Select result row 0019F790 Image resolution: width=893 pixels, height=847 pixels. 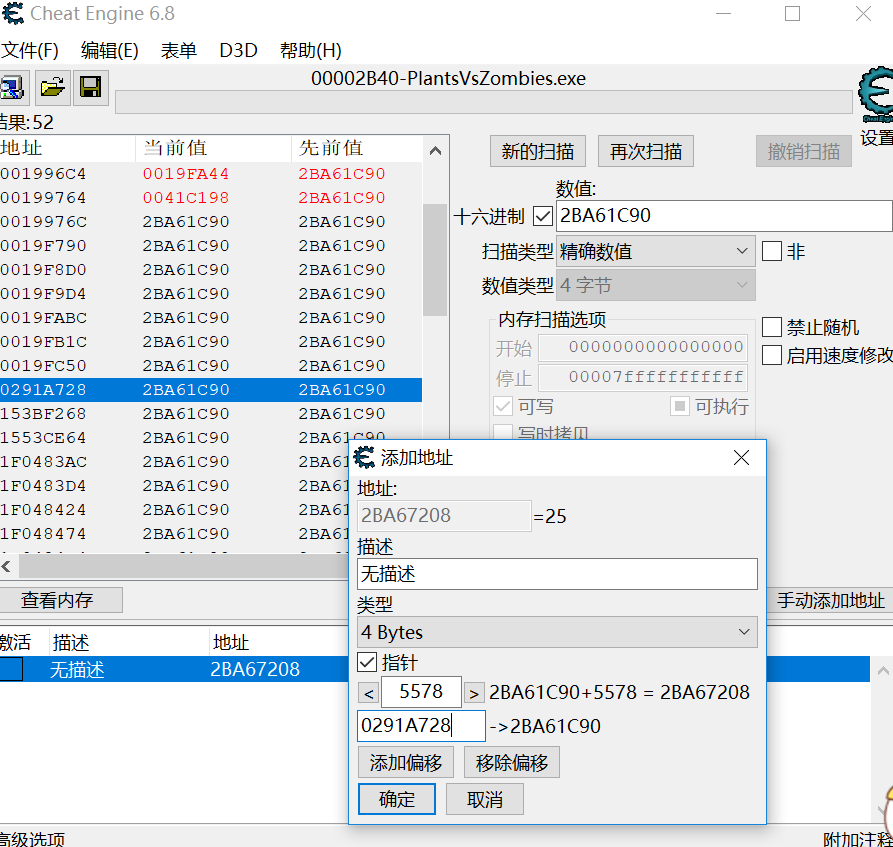point(211,245)
